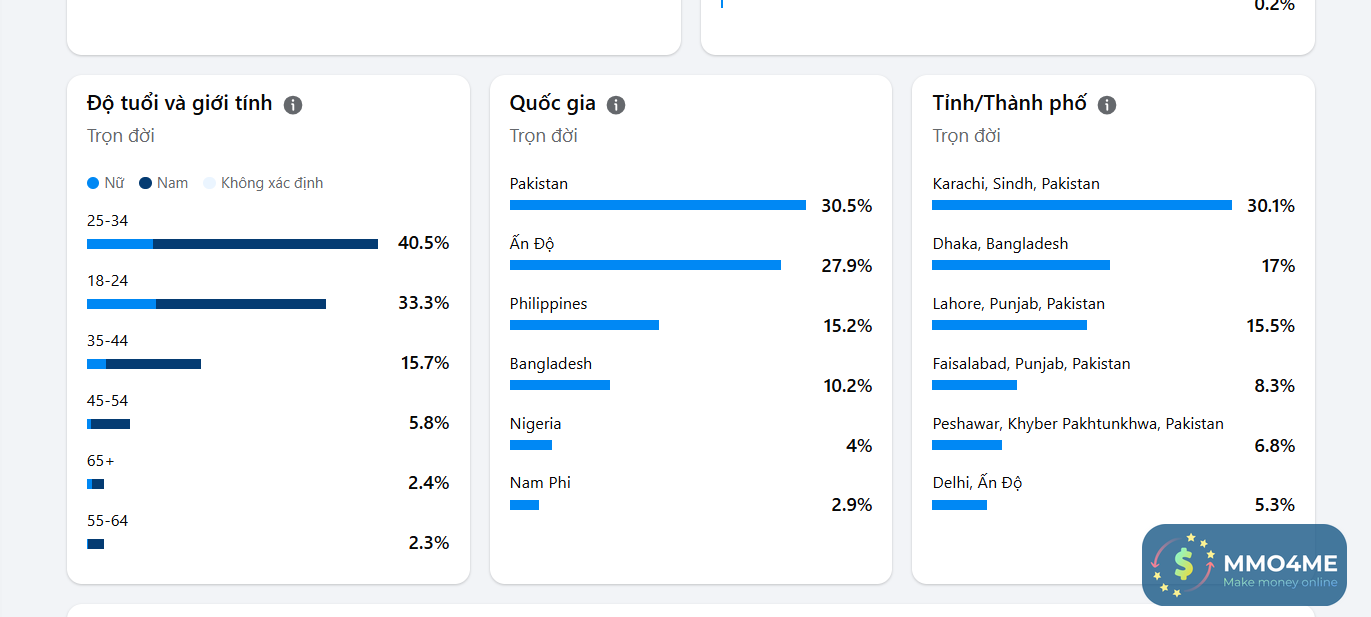
Task: Open the Quốc gia info tooltip icon
Action: pyautogui.click(x=616, y=105)
